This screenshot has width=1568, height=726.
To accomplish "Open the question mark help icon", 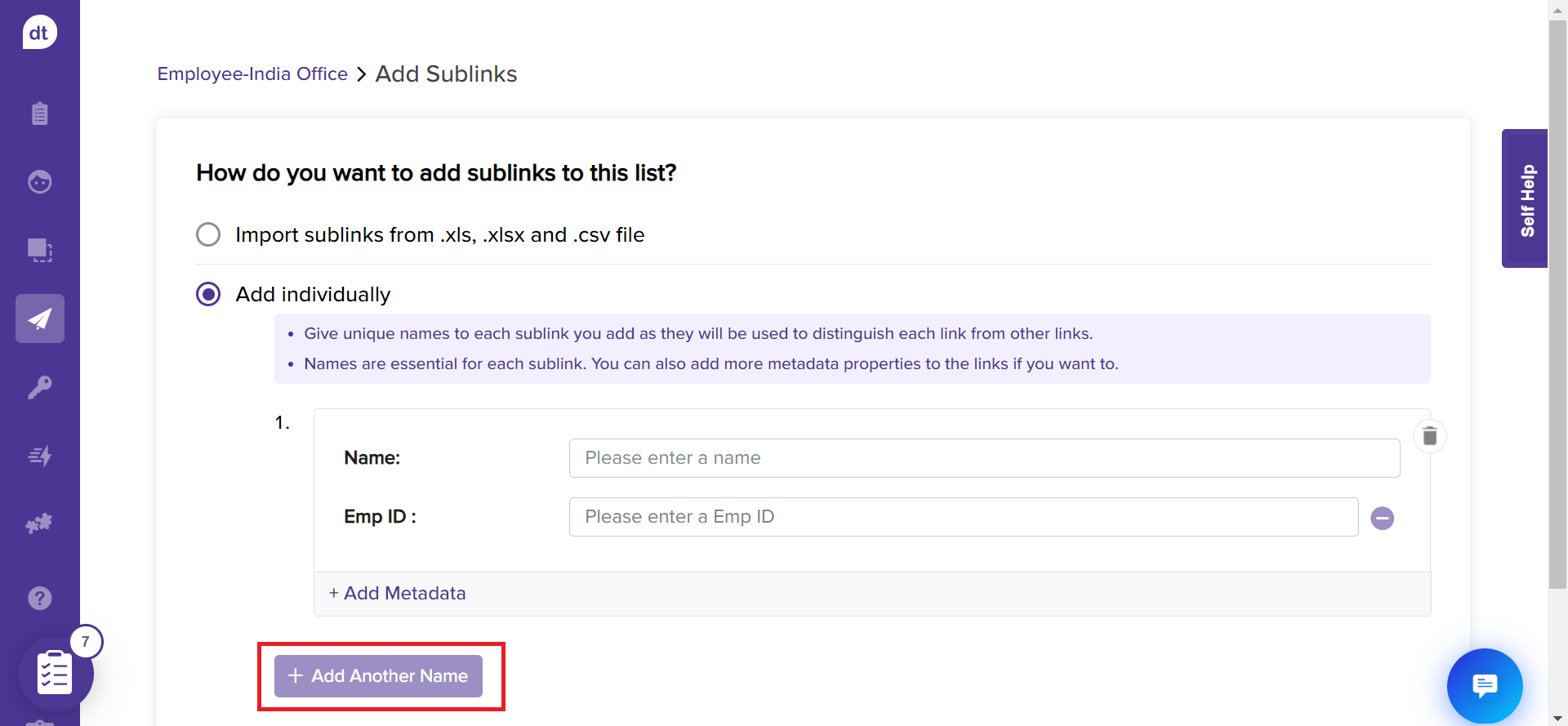I will (x=39, y=598).
